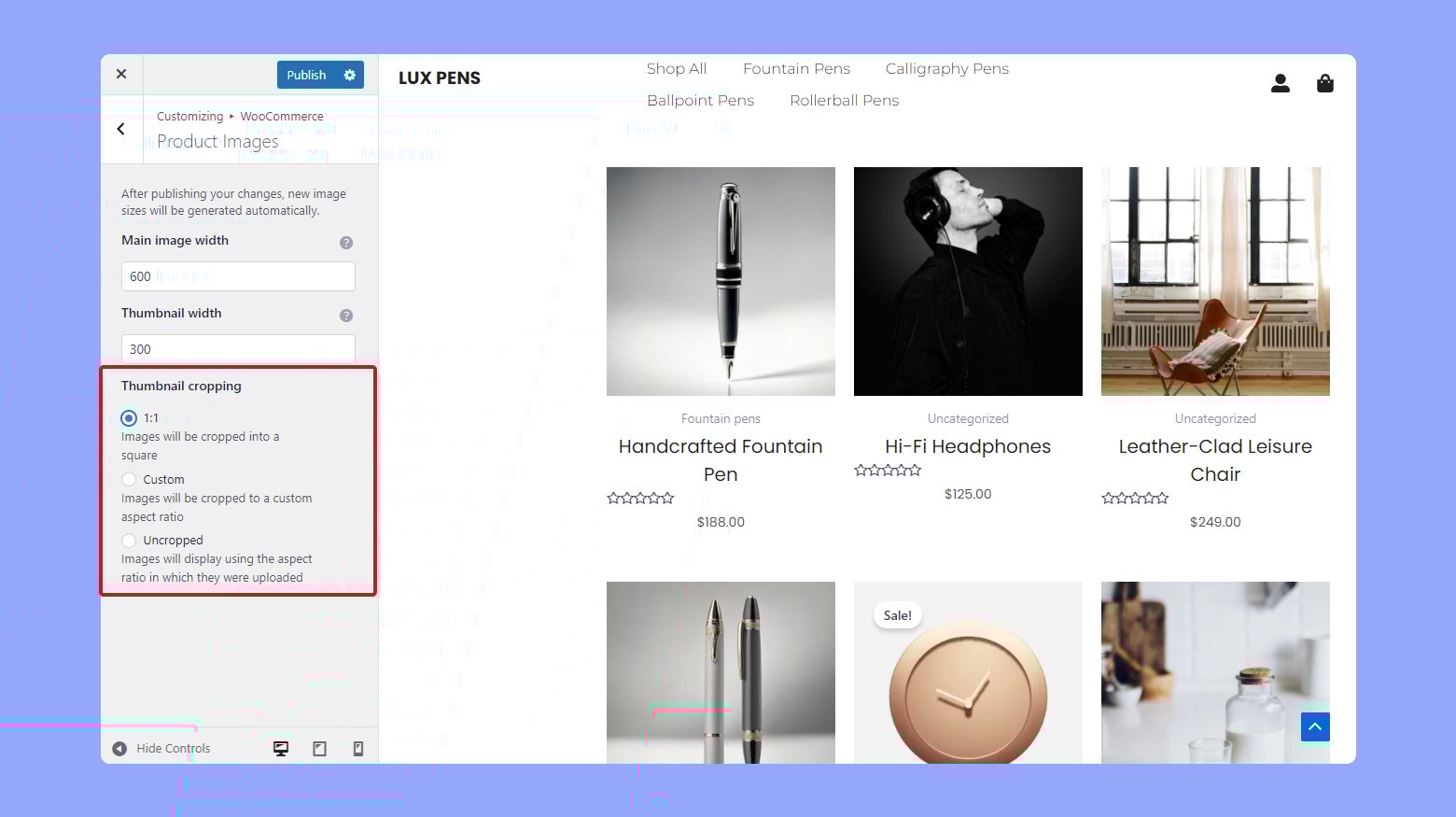This screenshot has height=817, width=1456.
Task: Hide Controls in the customizer
Action: (161, 748)
